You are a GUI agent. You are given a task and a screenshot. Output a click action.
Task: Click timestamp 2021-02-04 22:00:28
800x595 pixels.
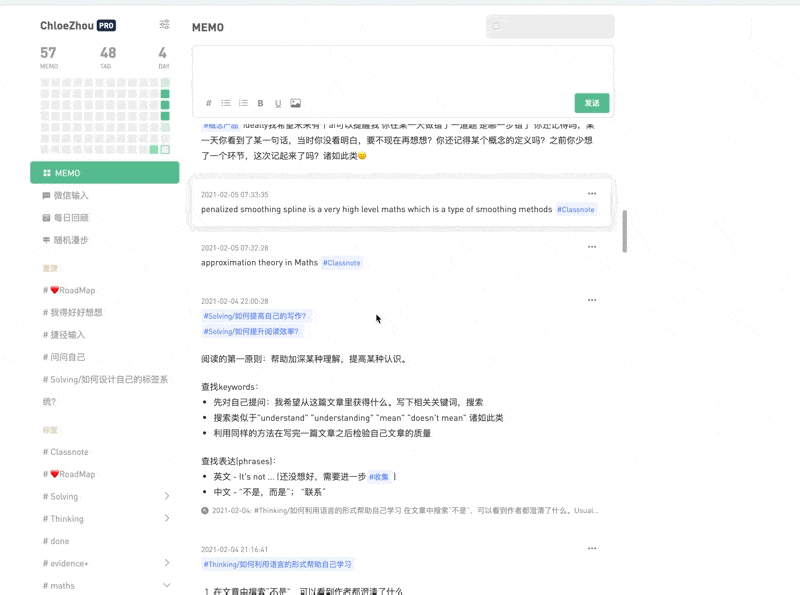[235, 301]
